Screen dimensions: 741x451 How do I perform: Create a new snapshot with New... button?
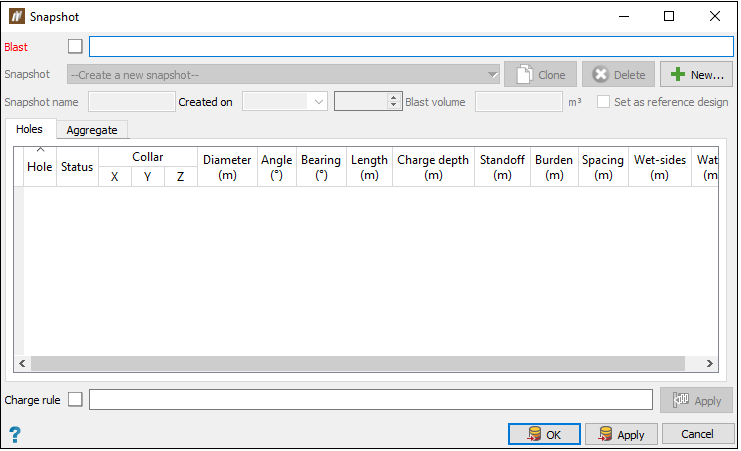click(x=696, y=74)
